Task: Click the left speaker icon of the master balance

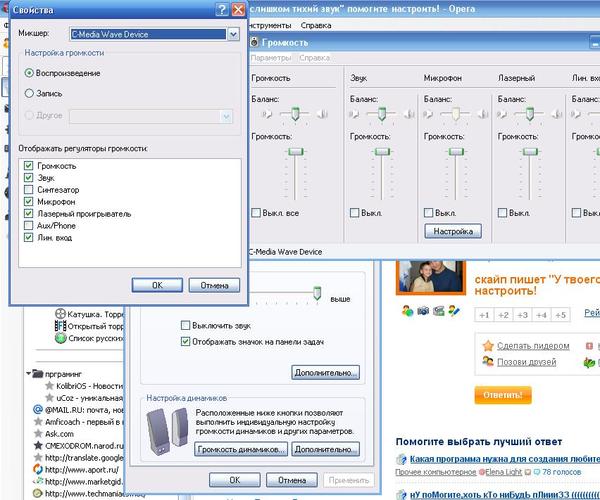Action: point(267,114)
